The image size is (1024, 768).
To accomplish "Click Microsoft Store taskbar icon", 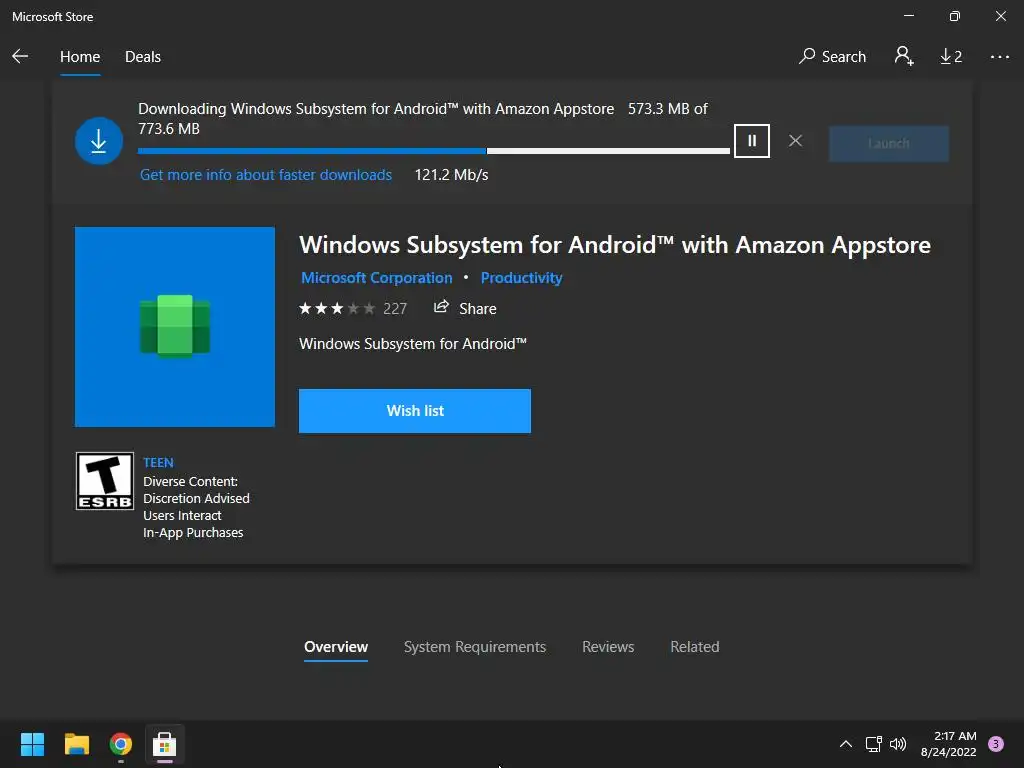I will tap(165, 744).
